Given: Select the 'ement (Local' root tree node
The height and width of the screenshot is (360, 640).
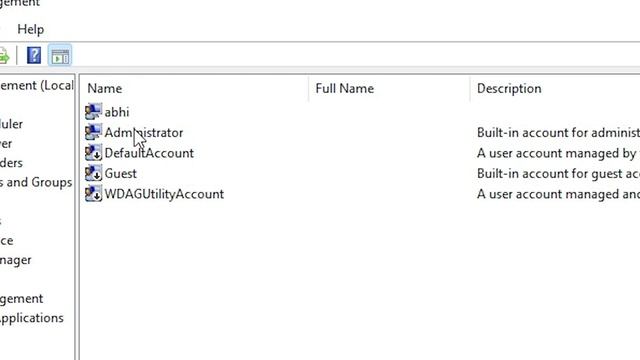Looking at the screenshot, I should 36,85.
